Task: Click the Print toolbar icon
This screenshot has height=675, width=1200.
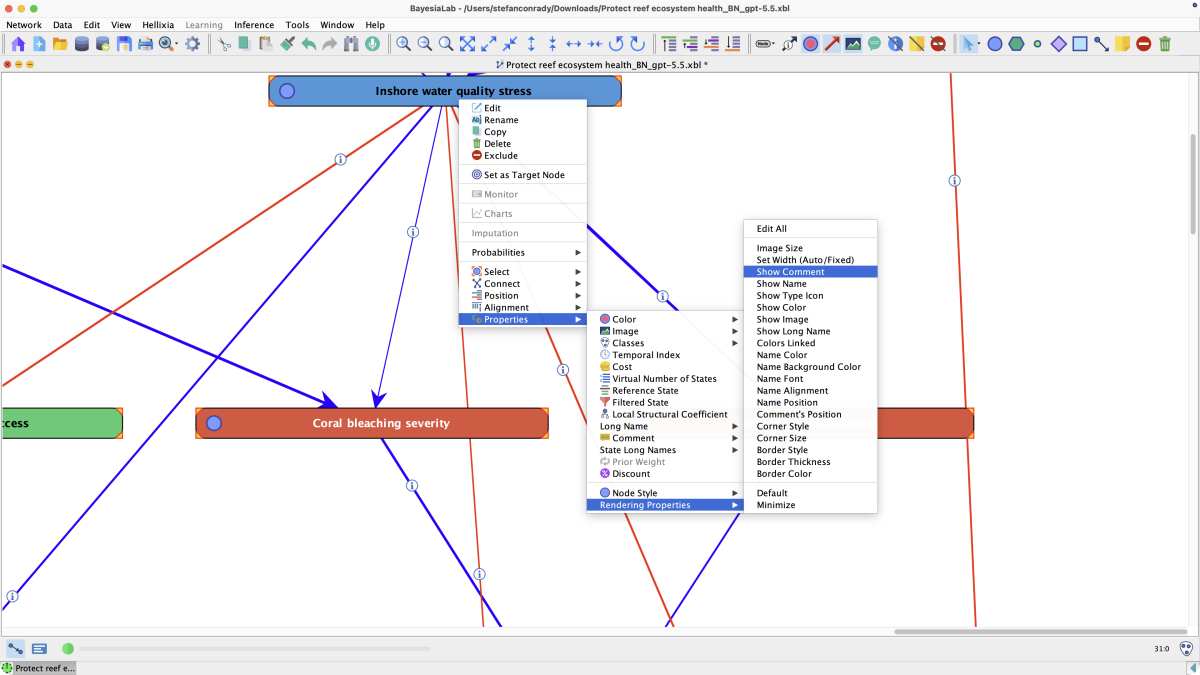Action: [145, 44]
